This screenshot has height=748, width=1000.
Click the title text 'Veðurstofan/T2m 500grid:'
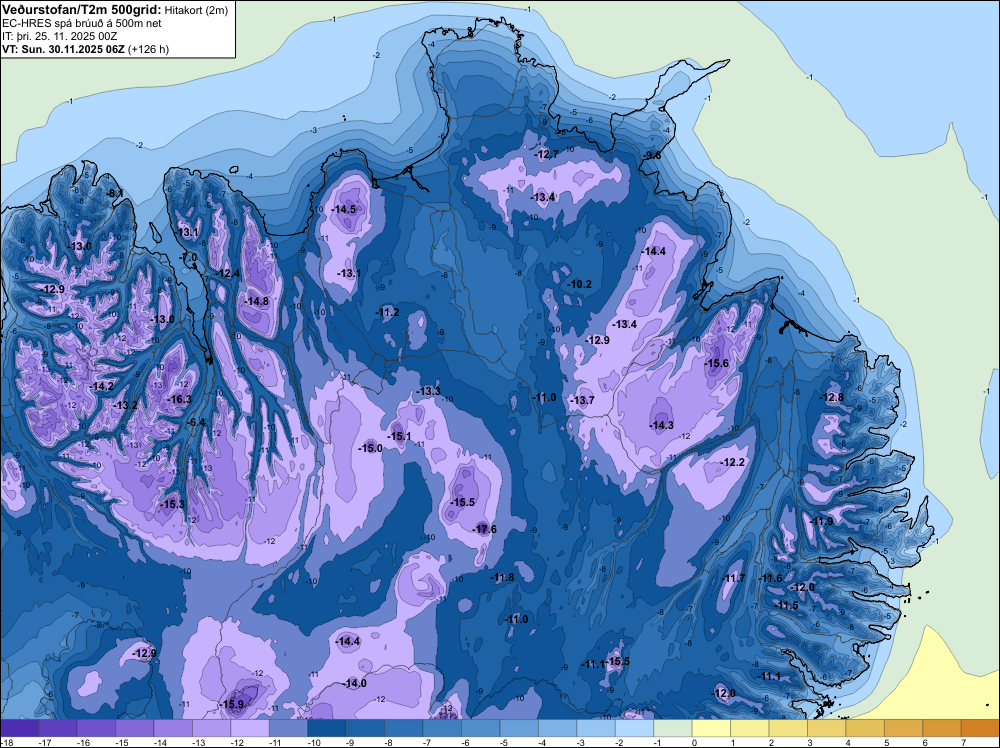tap(82, 10)
